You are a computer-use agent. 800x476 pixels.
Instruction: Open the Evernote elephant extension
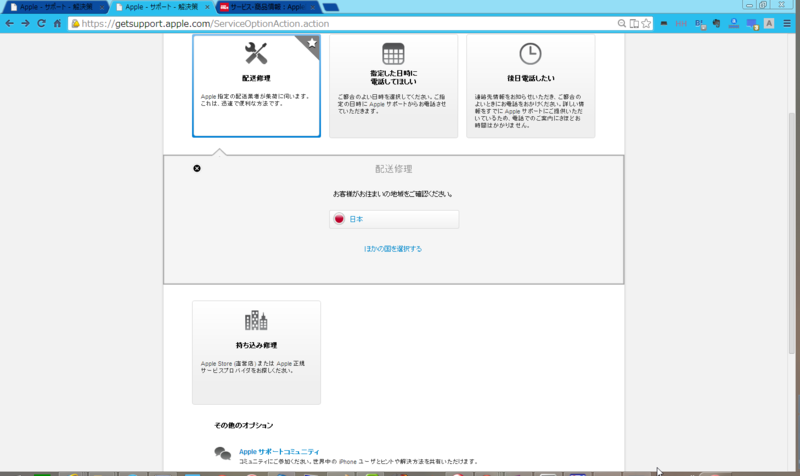click(x=716, y=23)
